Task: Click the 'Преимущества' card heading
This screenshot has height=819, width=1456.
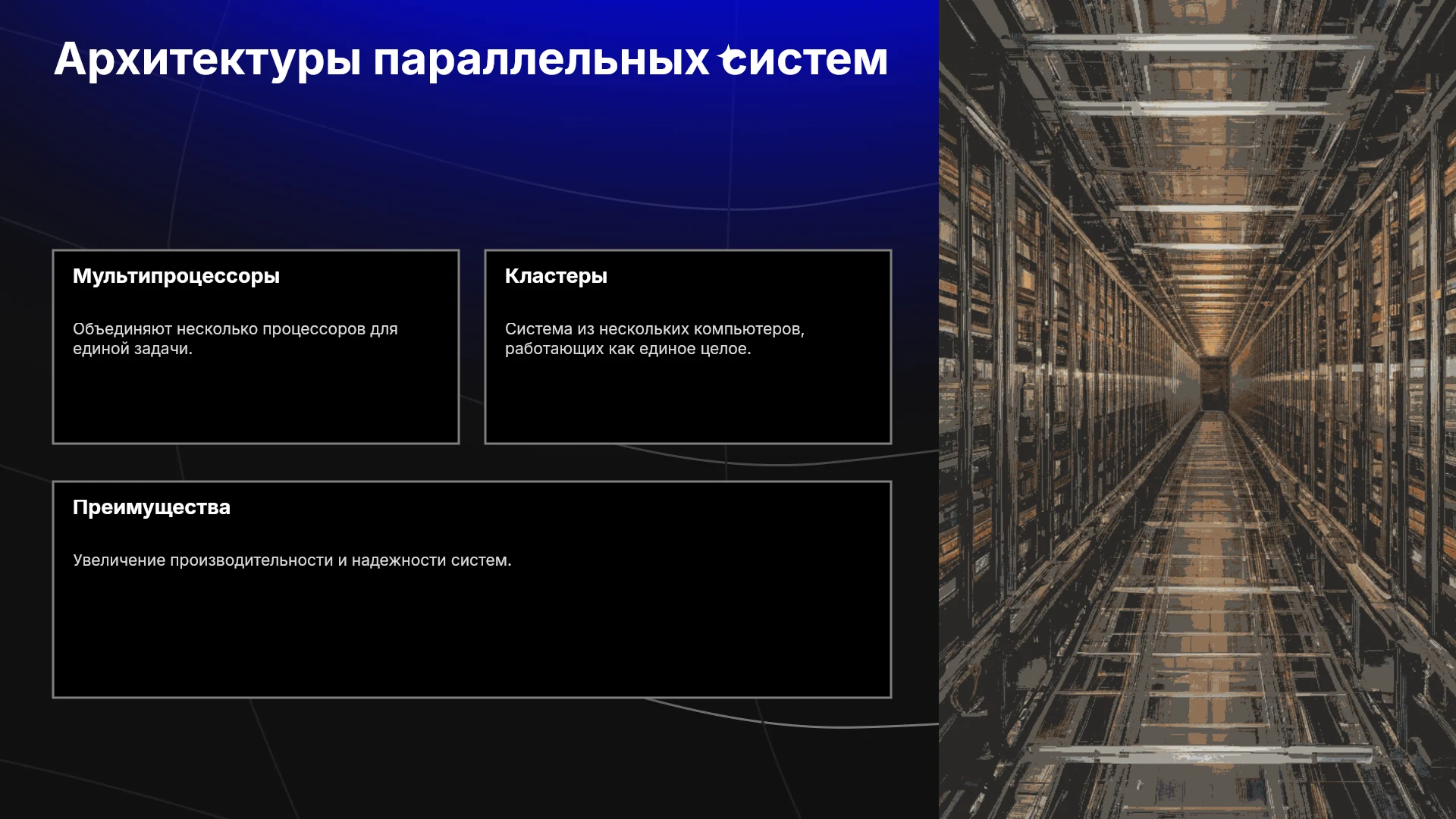Action: point(152,507)
